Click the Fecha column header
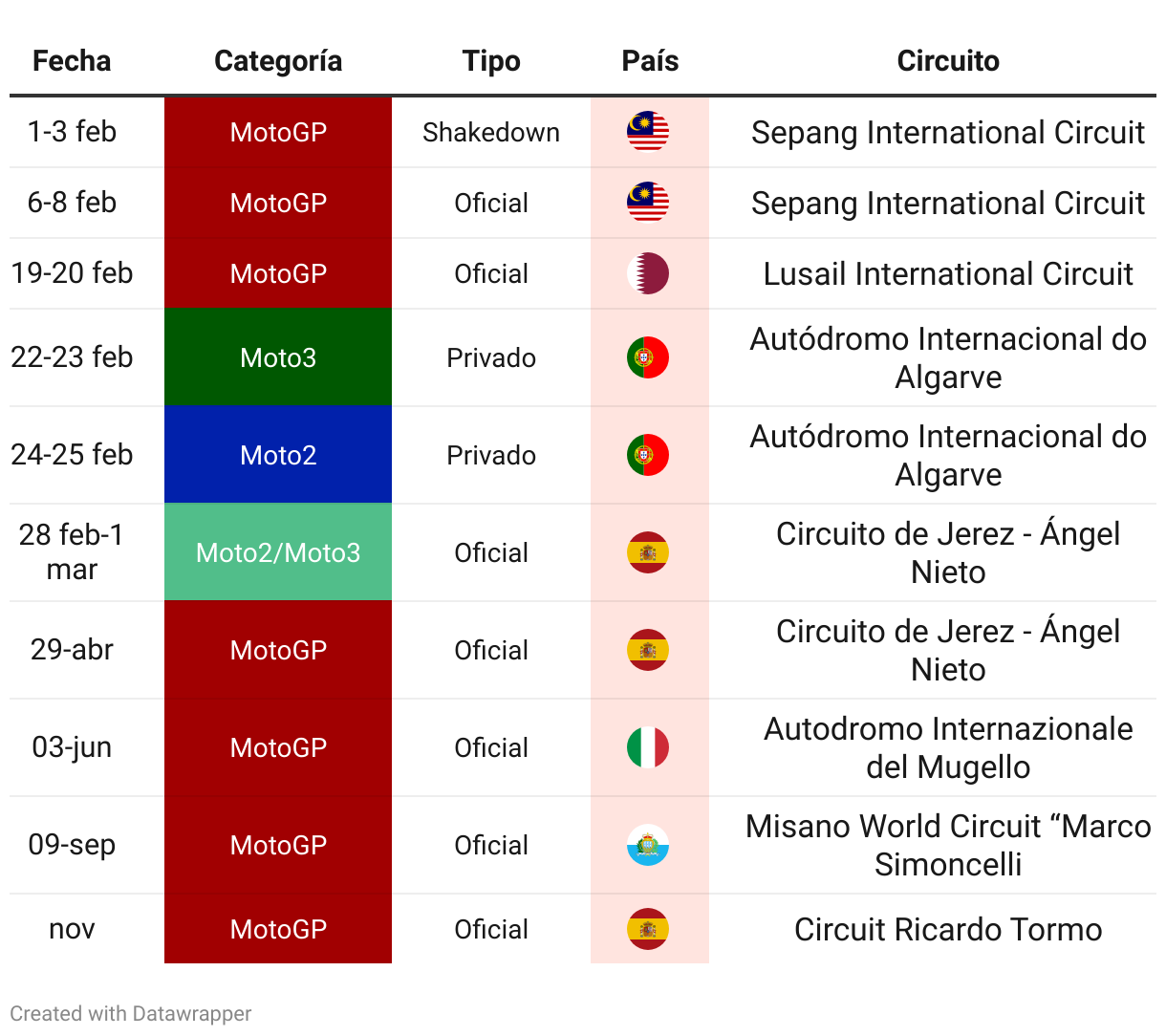The image size is (1166, 1036). (72, 61)
